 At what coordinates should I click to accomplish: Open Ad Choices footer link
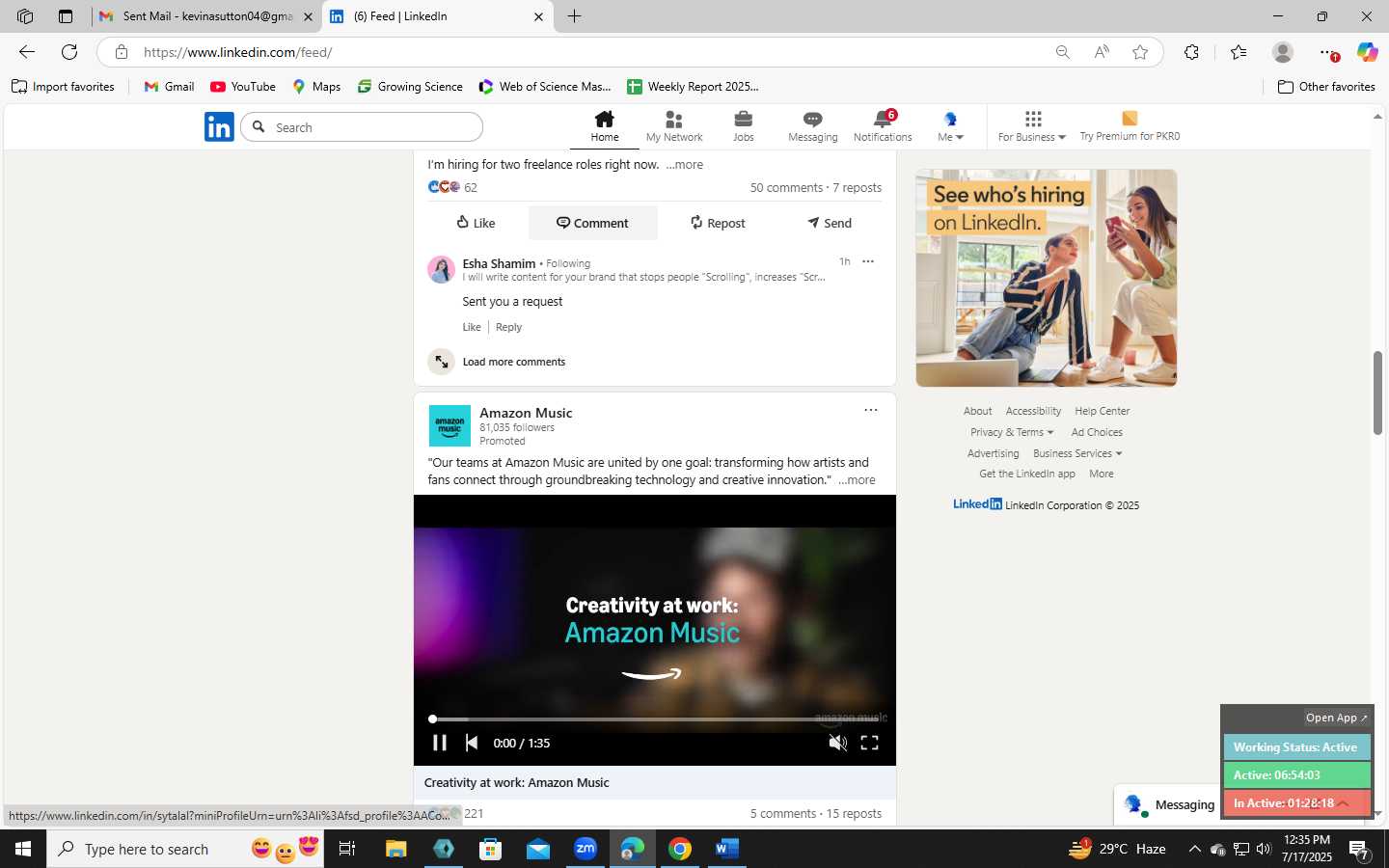point(1097,432)
